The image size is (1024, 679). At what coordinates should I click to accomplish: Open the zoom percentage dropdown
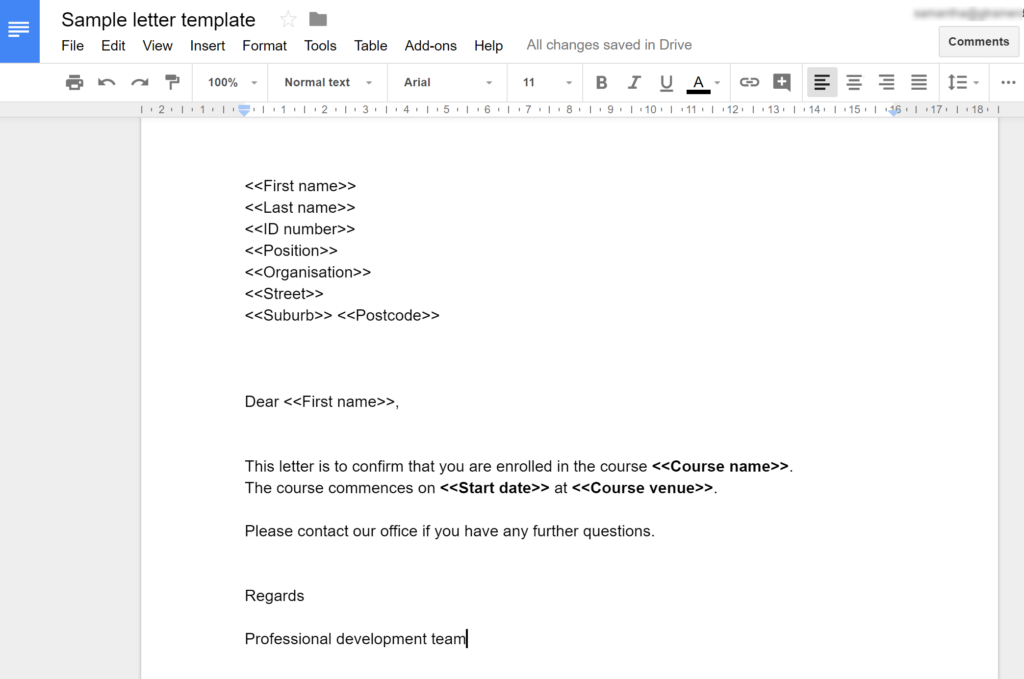(x=229, y=82)
